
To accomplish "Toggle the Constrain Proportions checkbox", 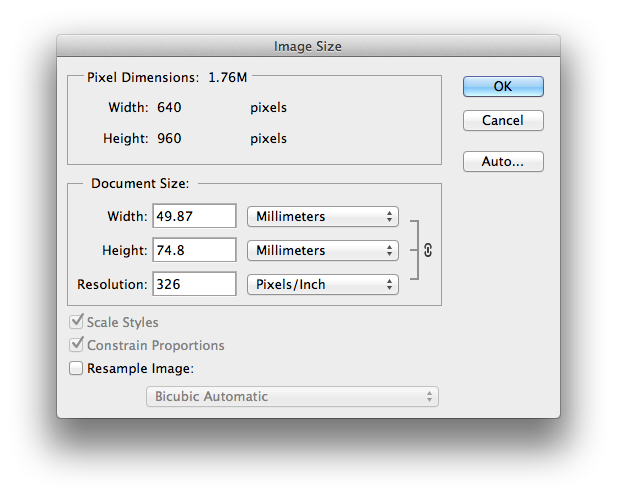I will (76, 345).
